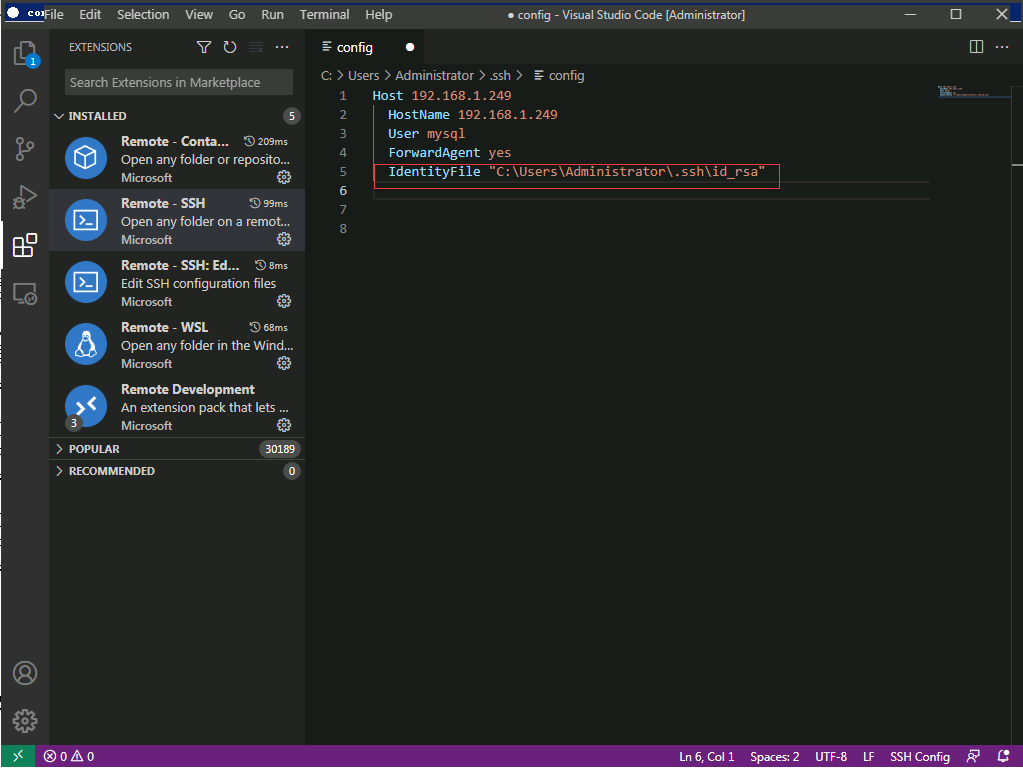Viewport: 1023px width, 769px height.
Task: Refresh the extensions list
Action: (230, 47)
